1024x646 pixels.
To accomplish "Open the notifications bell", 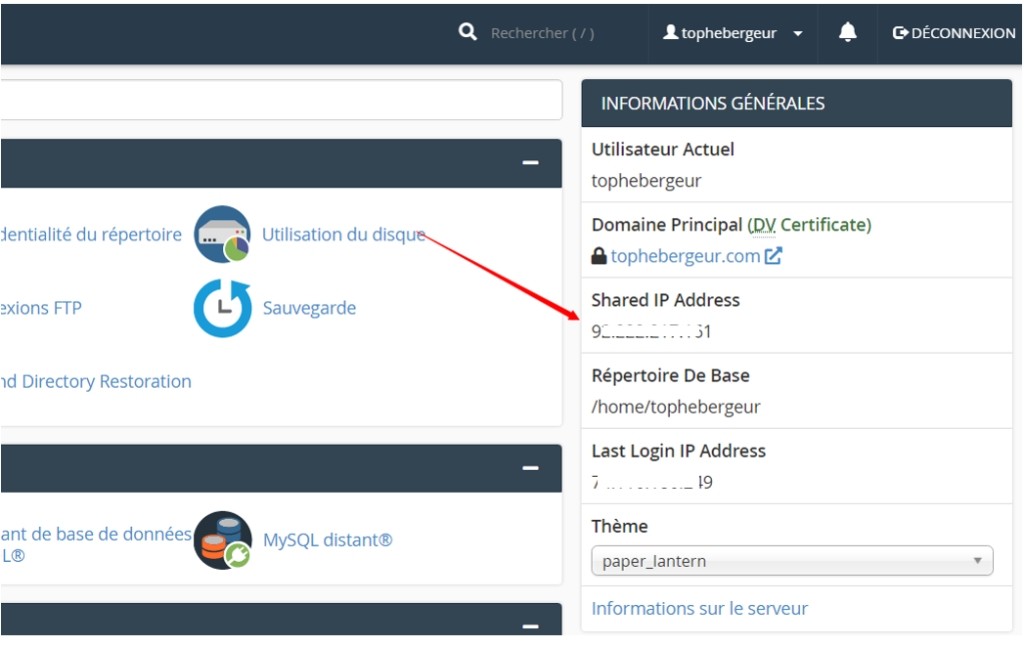I will (x=847, y=32).
